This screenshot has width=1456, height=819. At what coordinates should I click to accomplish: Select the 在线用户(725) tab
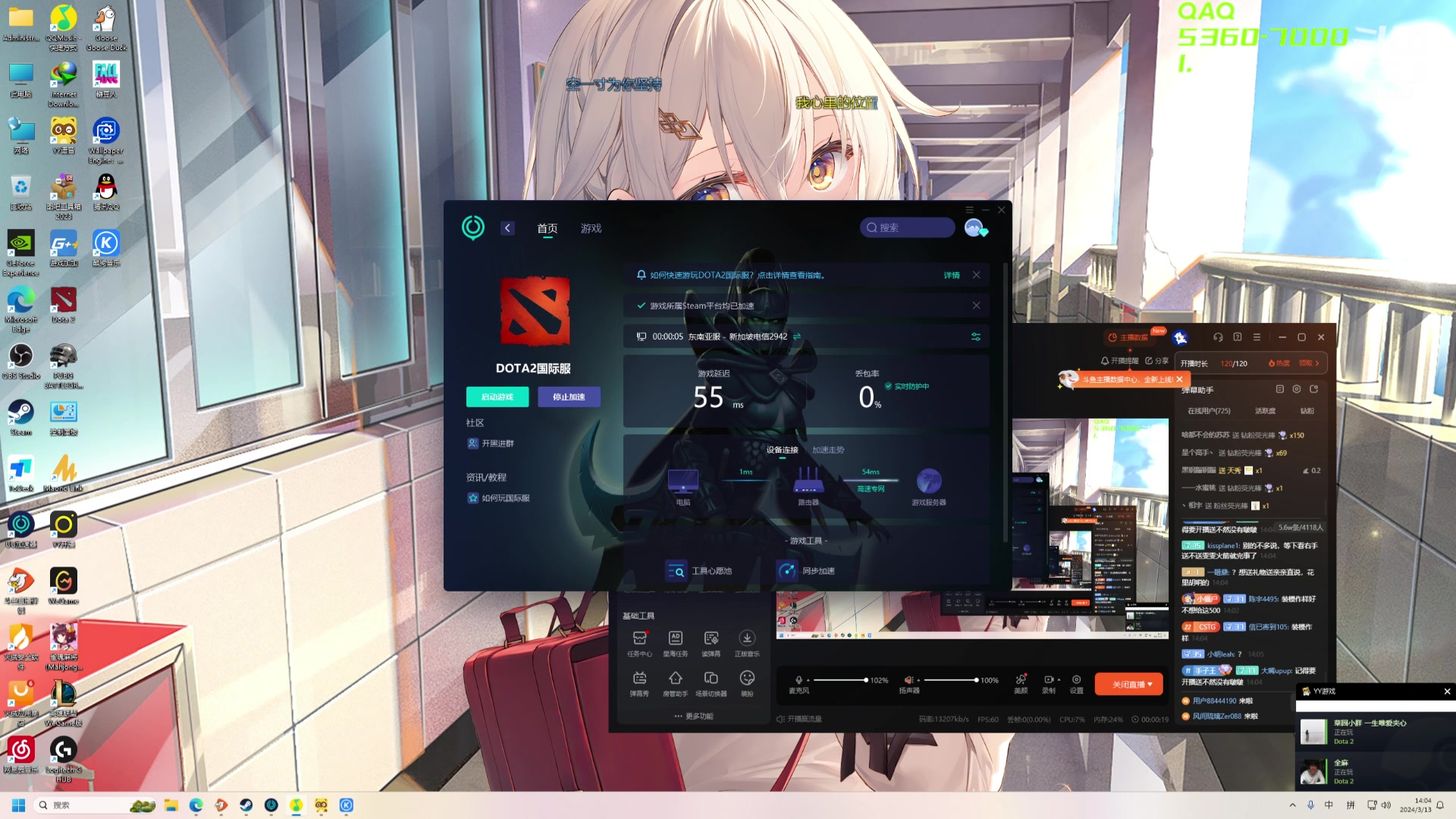click(x=1209, y=411)
